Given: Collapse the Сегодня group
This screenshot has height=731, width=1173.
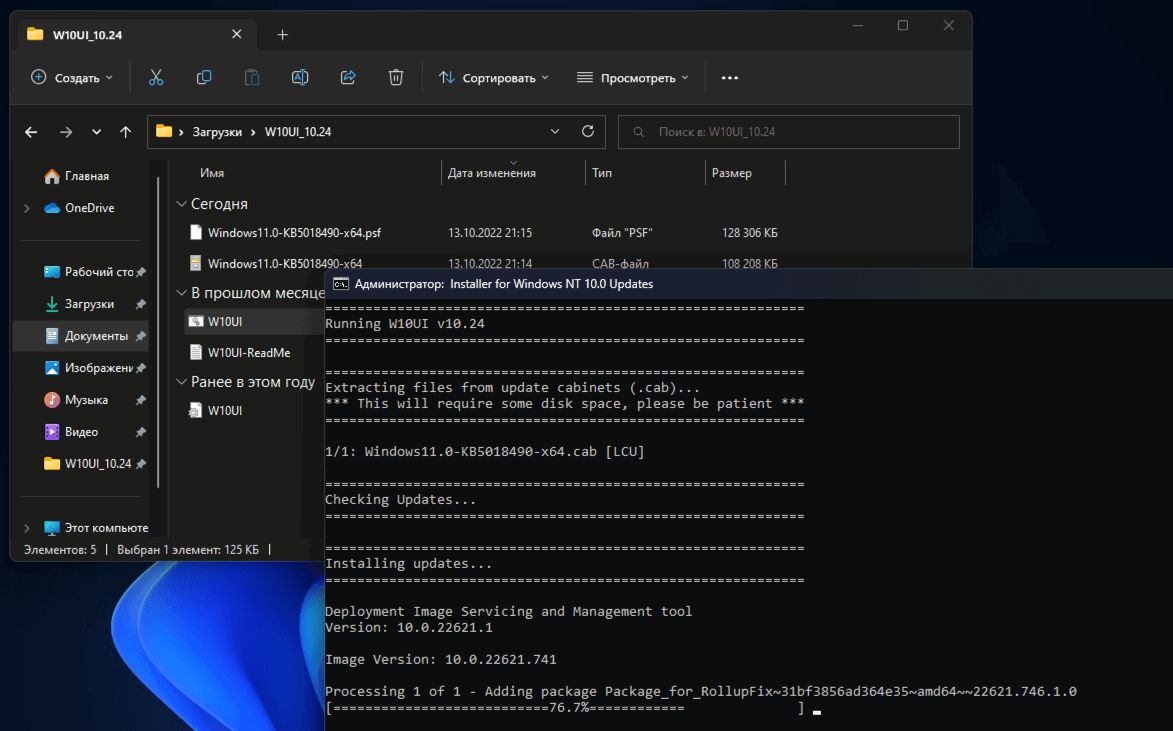Looking at the screenshot, I should (x=181, y=204).
